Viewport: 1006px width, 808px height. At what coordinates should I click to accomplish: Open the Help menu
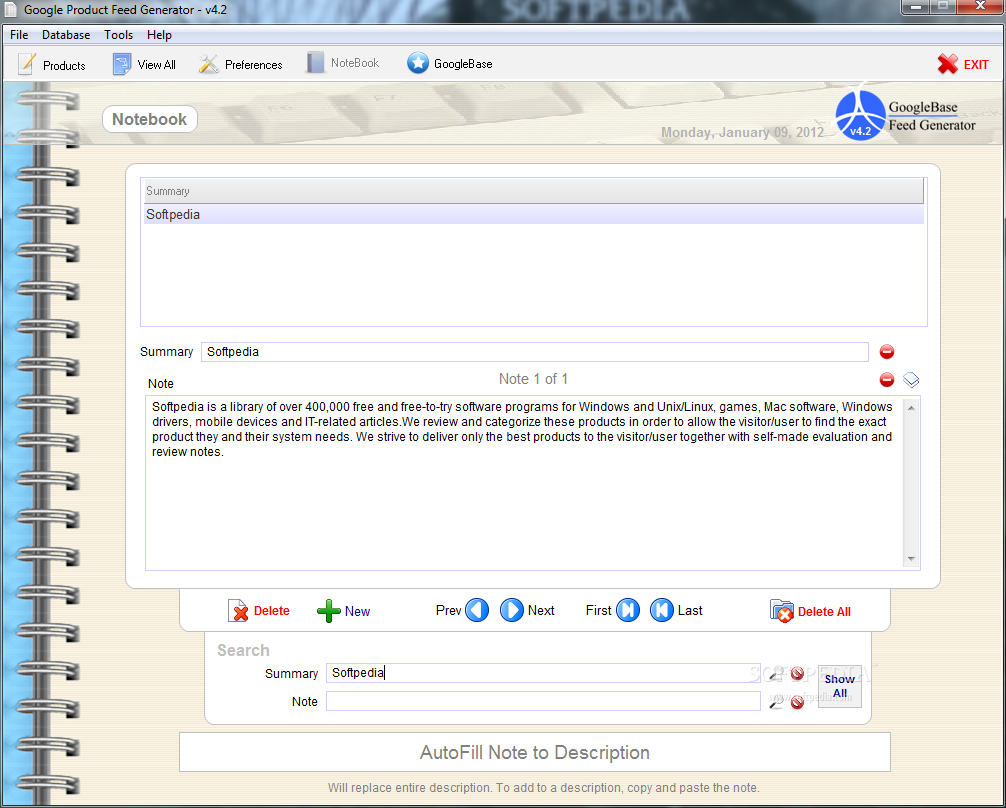159,35
